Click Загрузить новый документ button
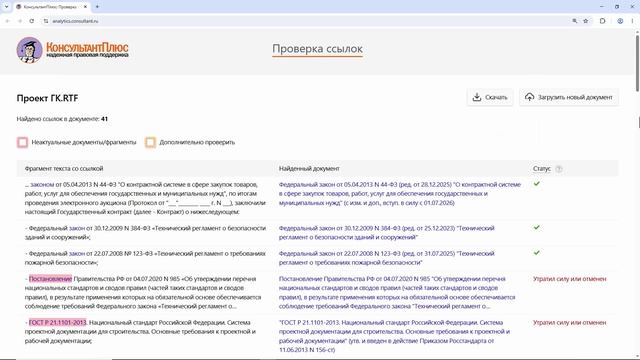 click(569, 97)
